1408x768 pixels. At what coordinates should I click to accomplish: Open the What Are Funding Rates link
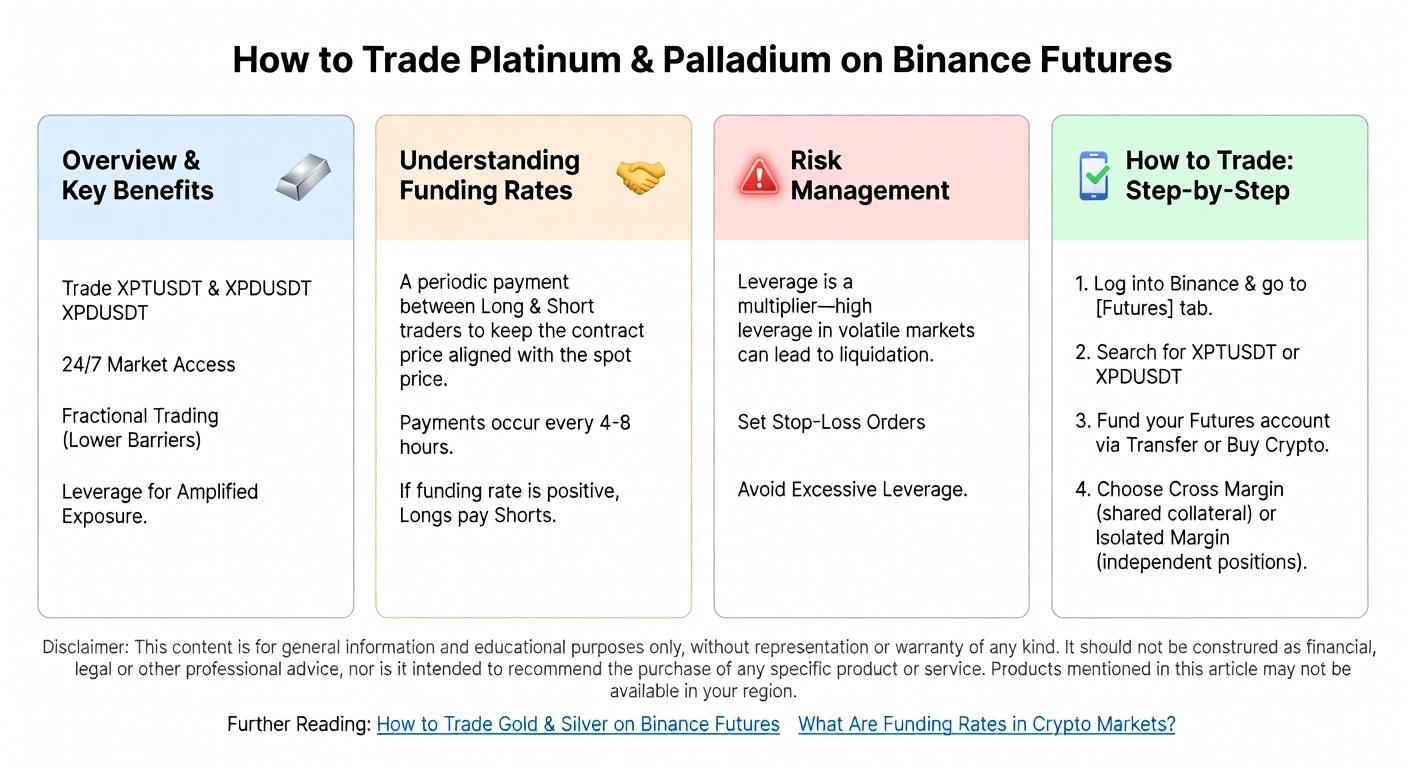(x=986, y=724)
